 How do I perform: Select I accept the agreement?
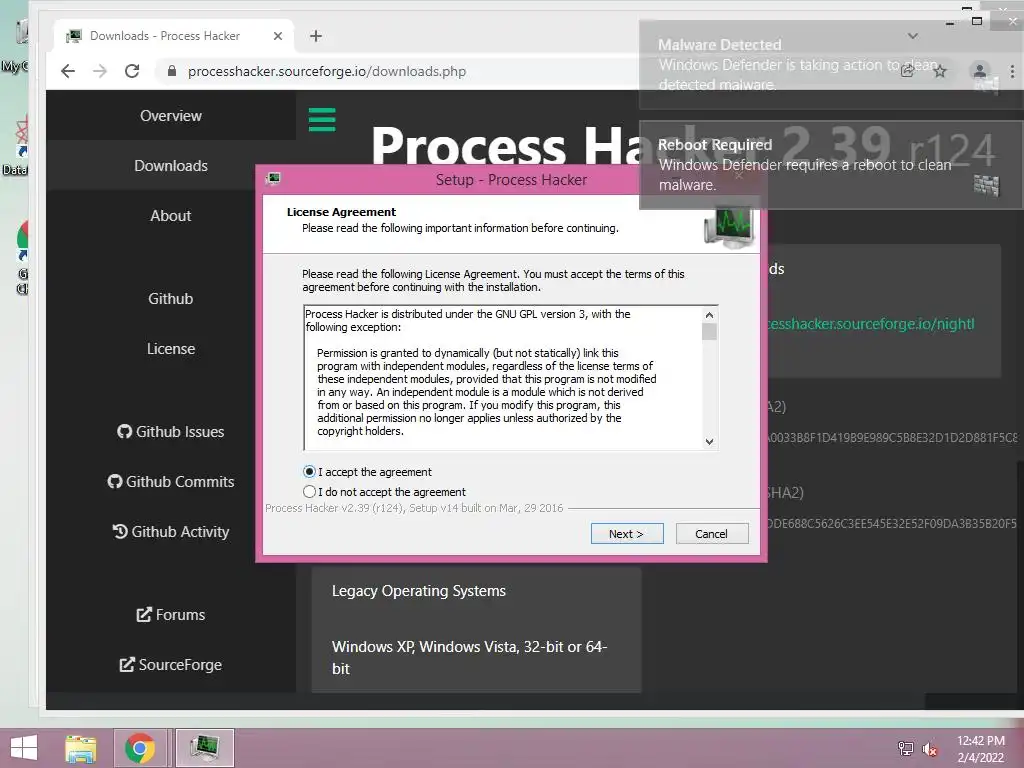310,472
